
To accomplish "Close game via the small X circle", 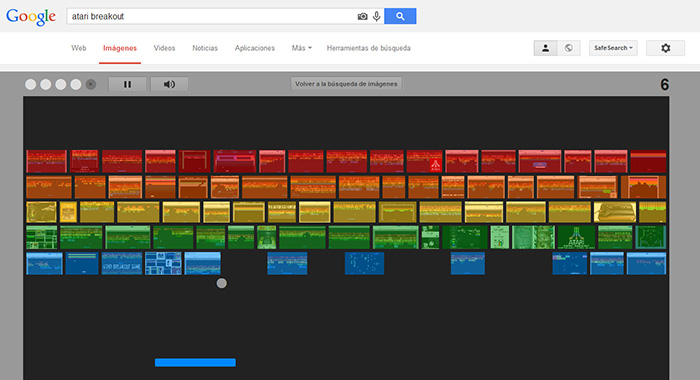I will 91,84.
